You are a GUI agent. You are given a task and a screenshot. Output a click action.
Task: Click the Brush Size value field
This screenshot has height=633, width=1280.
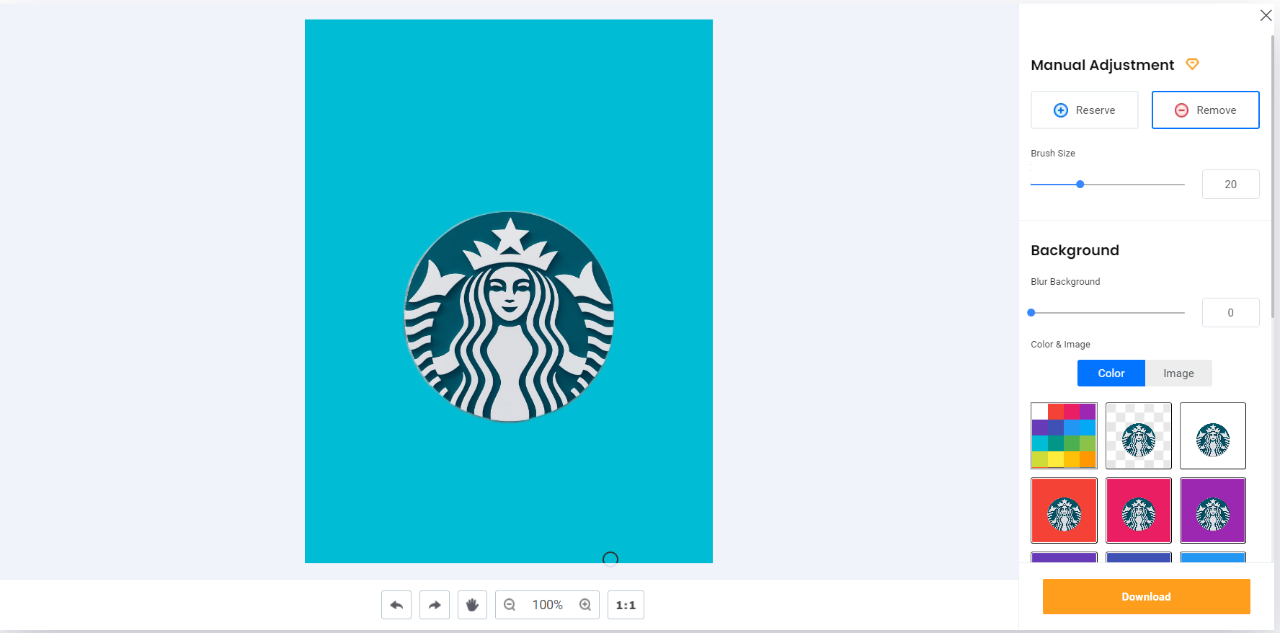point(1230,184)
